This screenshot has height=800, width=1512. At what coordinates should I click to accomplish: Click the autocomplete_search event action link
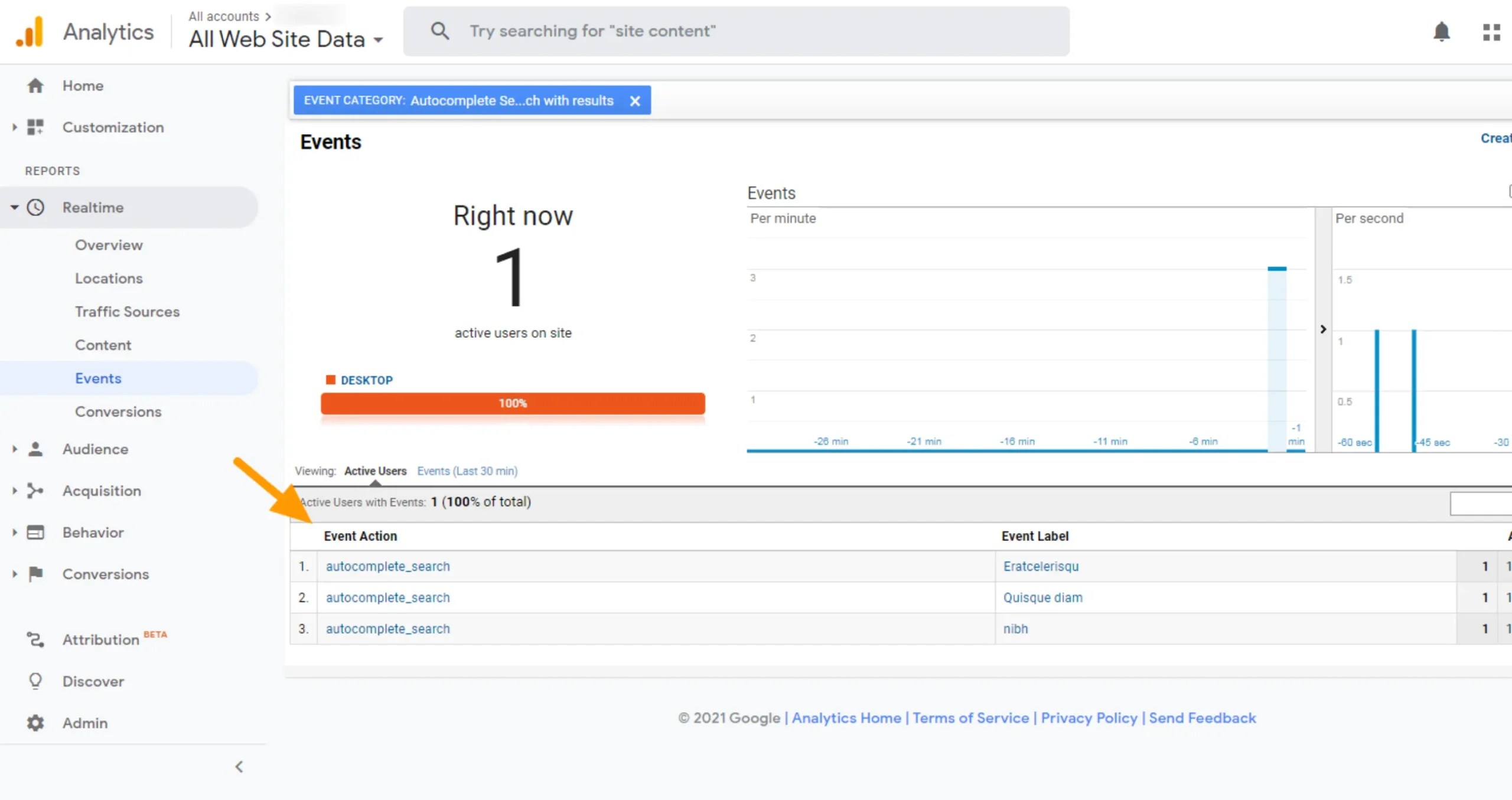tap(387, 566)
